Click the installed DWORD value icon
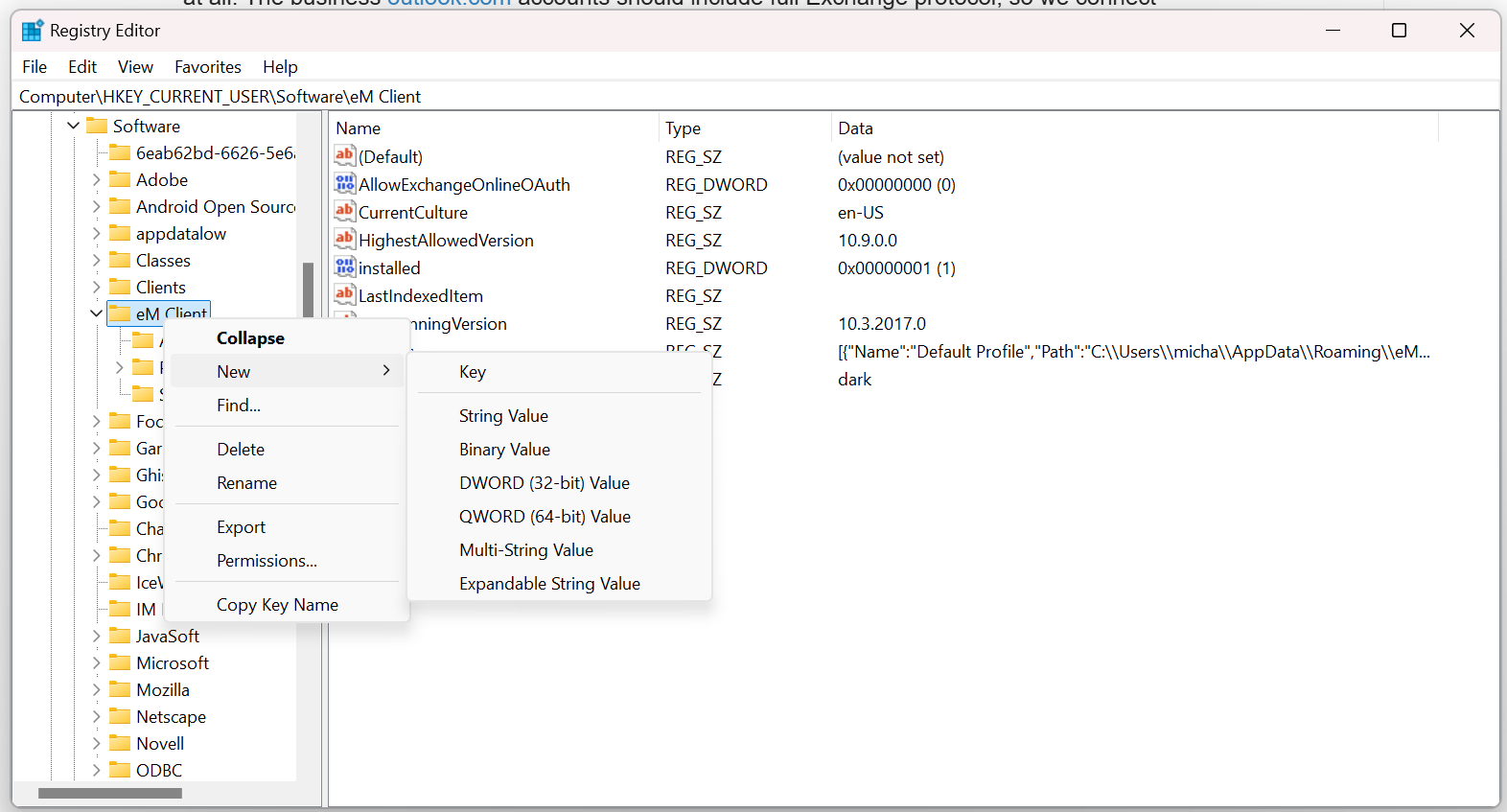This screenshot has height=812, width=1507. [345, 267]
